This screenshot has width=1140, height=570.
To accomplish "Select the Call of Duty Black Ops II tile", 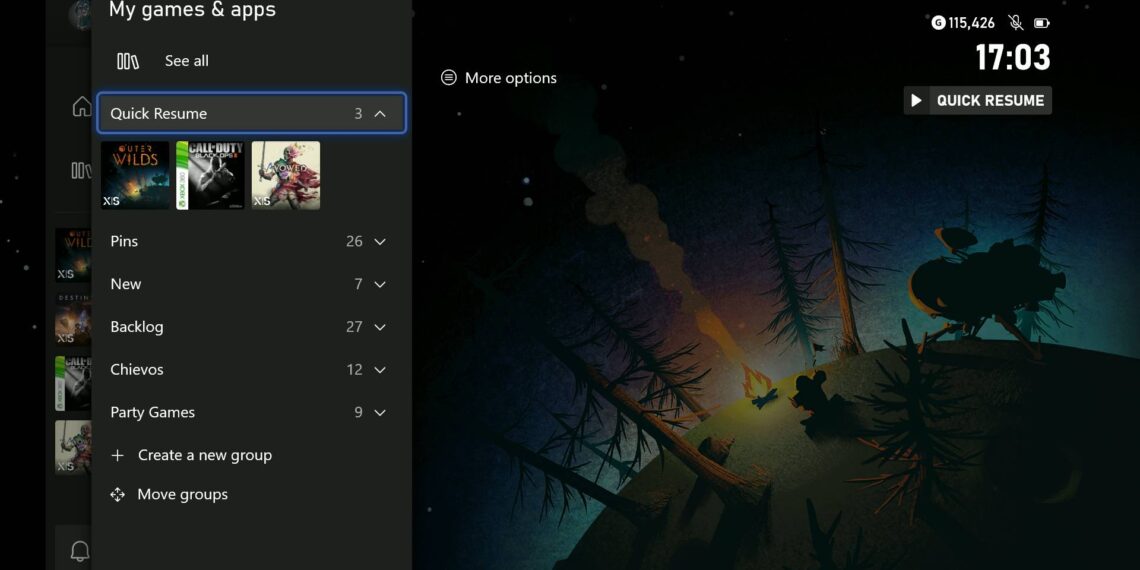I will click(x=210, y=175).
